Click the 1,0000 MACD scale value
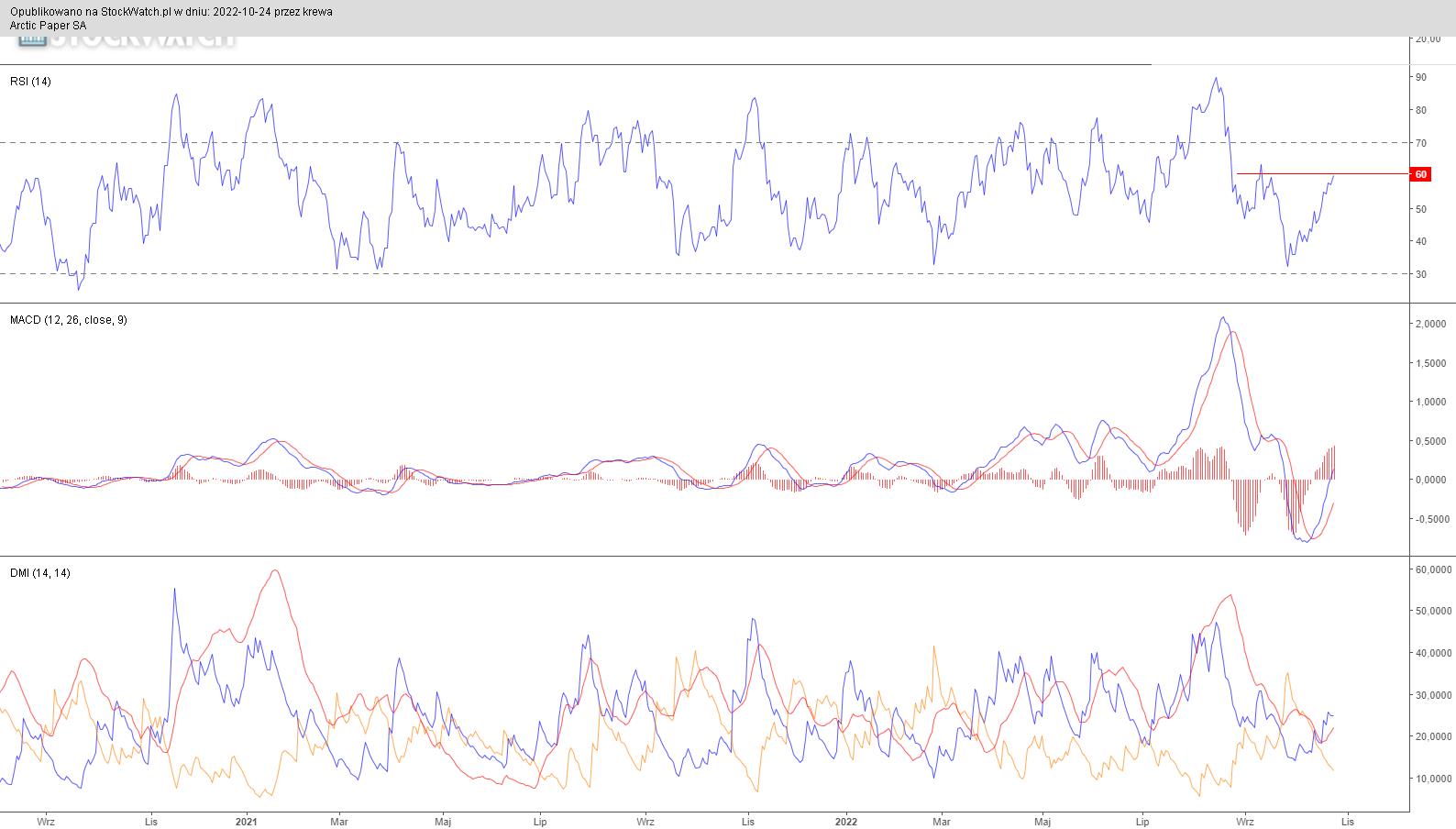The width and height of the screenshot is (1456, 829). 1431,403
